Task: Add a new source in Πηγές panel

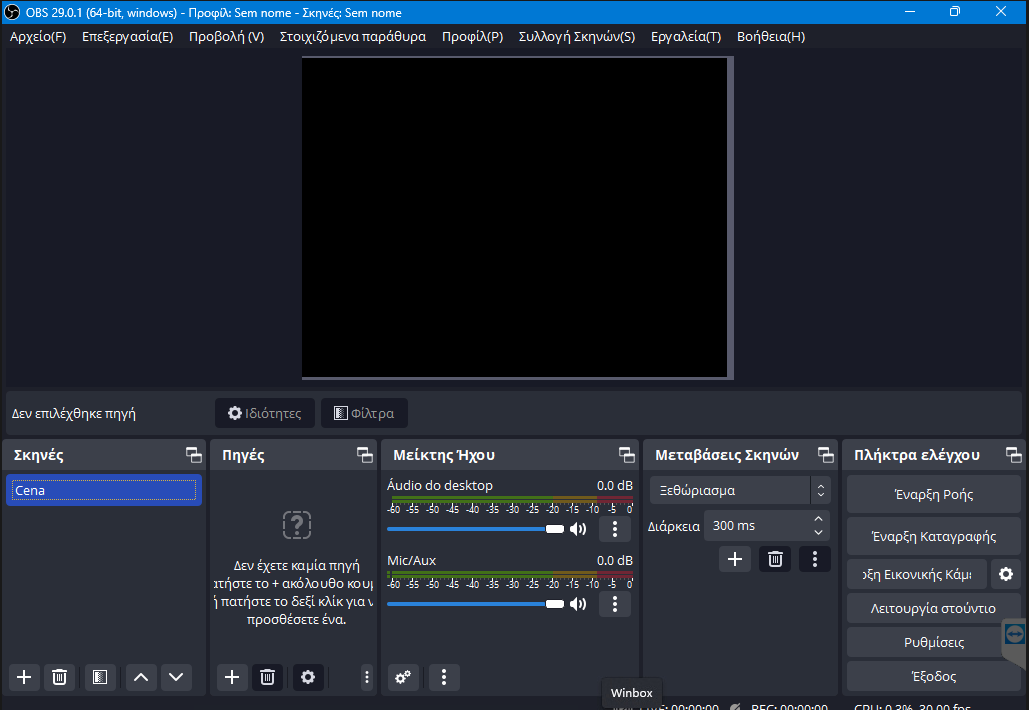Action: pyautogui.click(x=232, y=677)
